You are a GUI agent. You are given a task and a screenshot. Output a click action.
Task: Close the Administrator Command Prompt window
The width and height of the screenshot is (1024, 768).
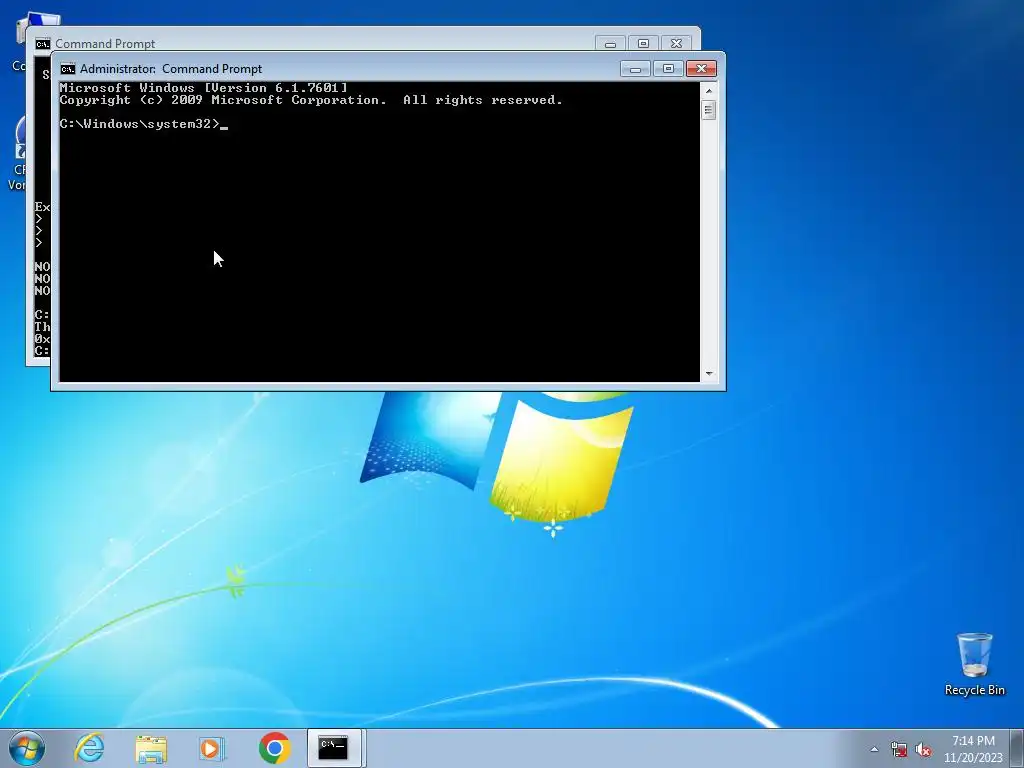tap(701, 69)
